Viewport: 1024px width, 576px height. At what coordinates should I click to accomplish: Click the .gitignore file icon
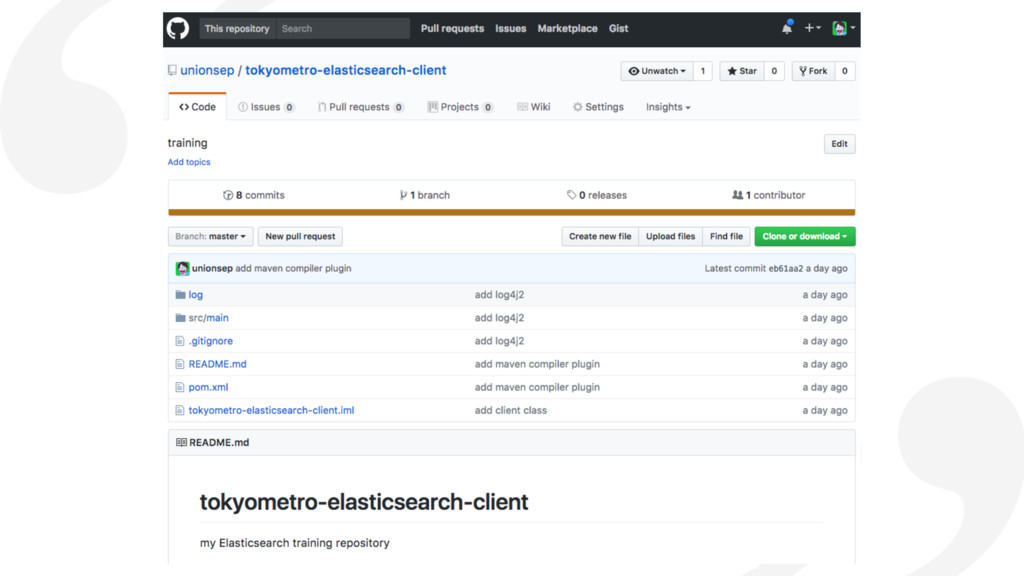coord(180,341)
